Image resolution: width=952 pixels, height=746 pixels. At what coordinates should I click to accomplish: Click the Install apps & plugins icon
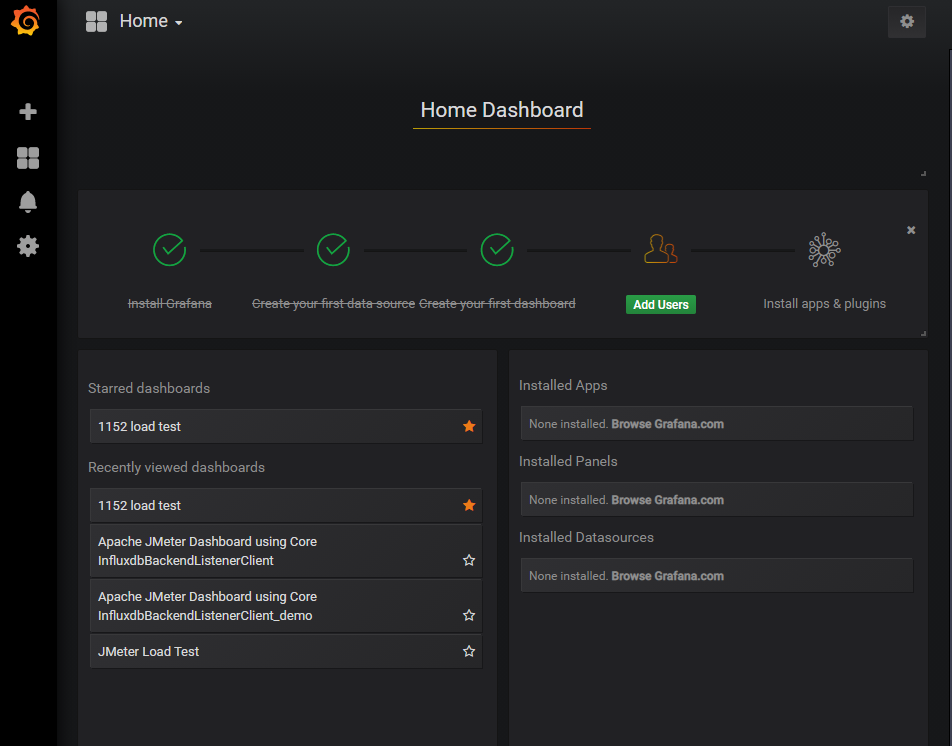(x=824, y=249)
